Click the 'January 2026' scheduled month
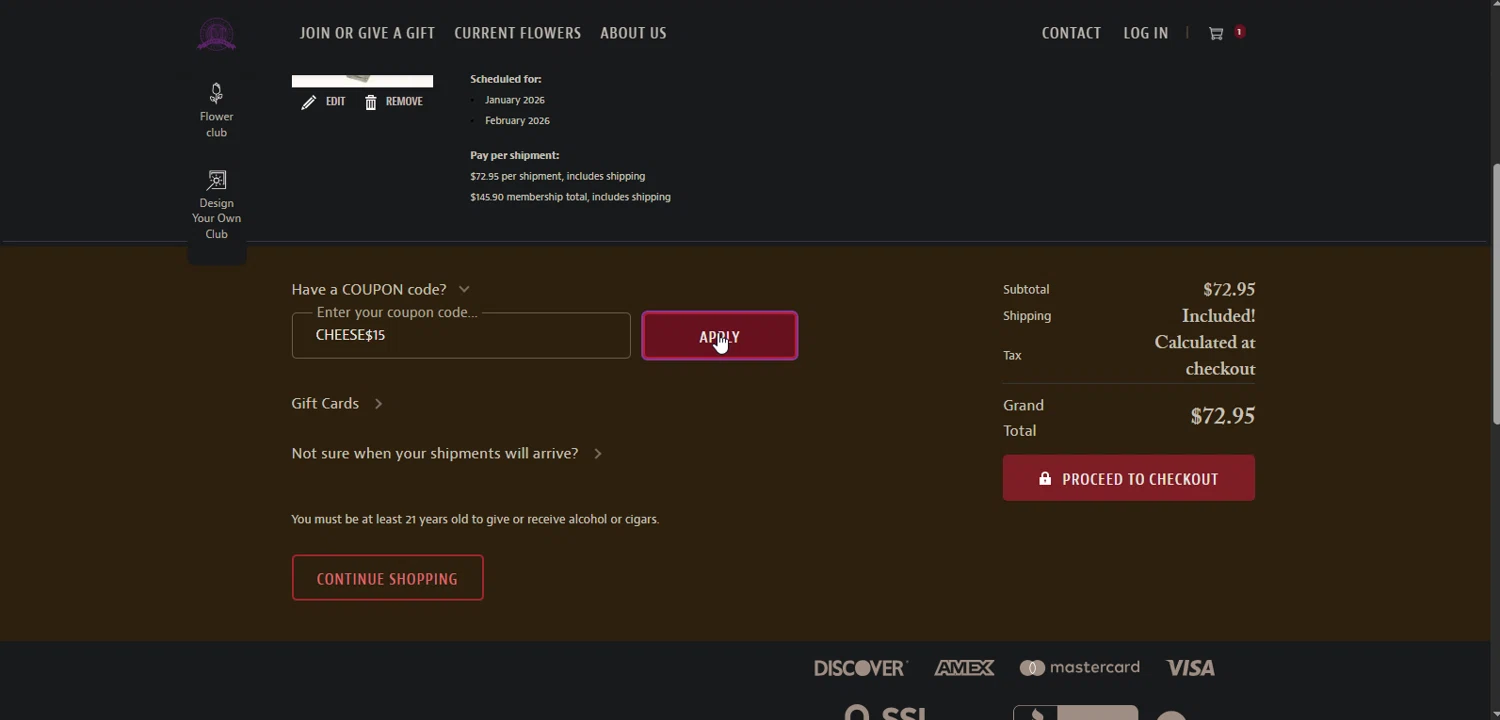The width and height of the screenshot is (1500, 720). tap(515, 100)
